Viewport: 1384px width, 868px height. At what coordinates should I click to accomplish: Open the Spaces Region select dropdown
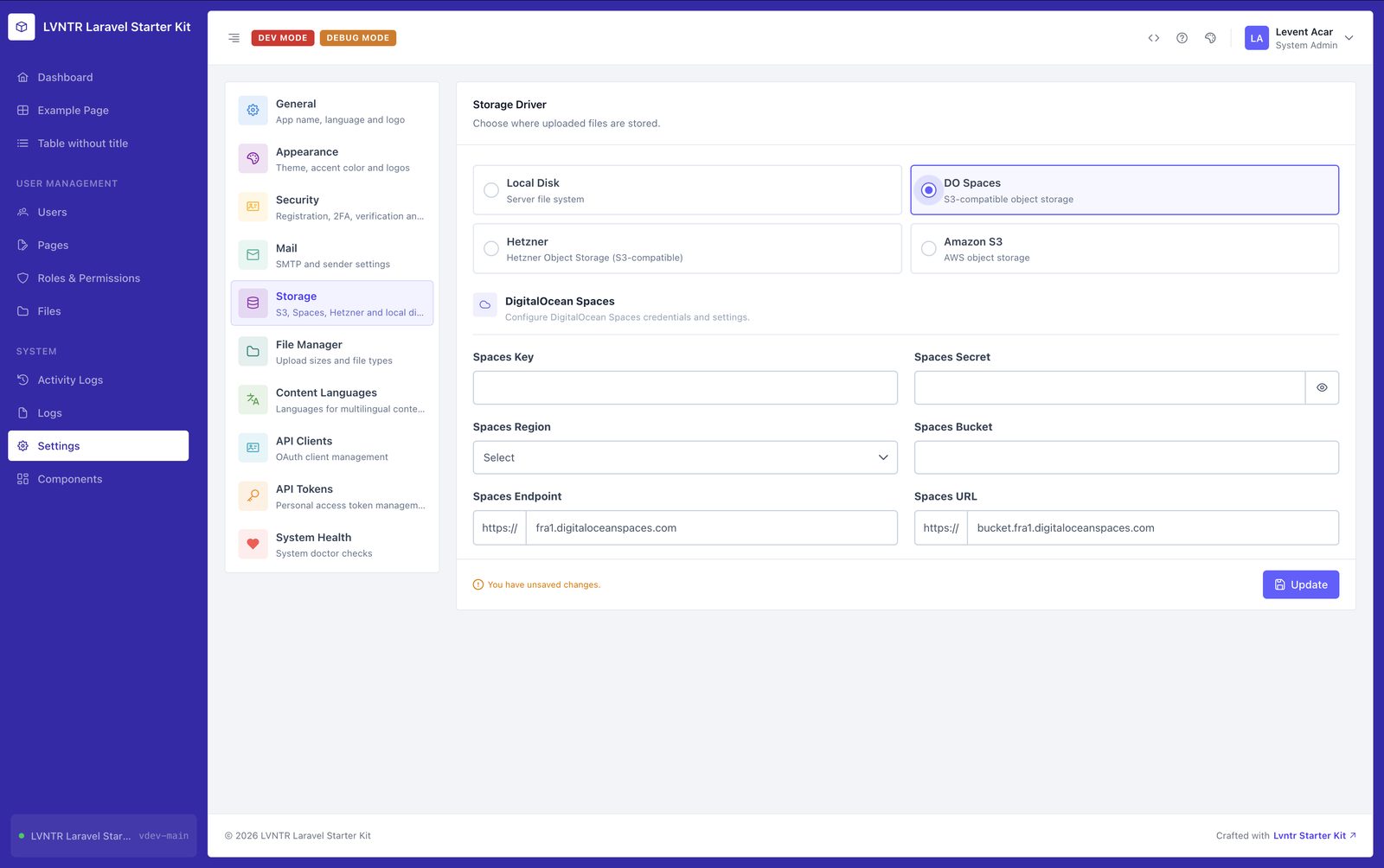(x=685, y=457)
